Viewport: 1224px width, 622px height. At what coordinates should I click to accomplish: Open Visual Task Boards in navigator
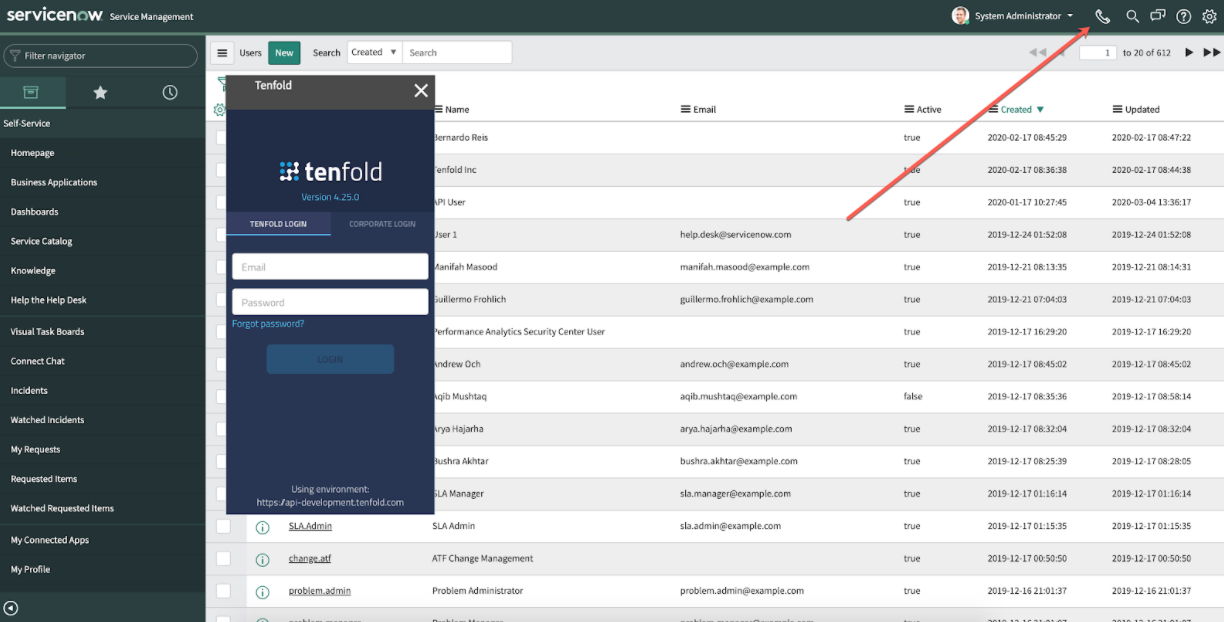(x=48, y=331)
